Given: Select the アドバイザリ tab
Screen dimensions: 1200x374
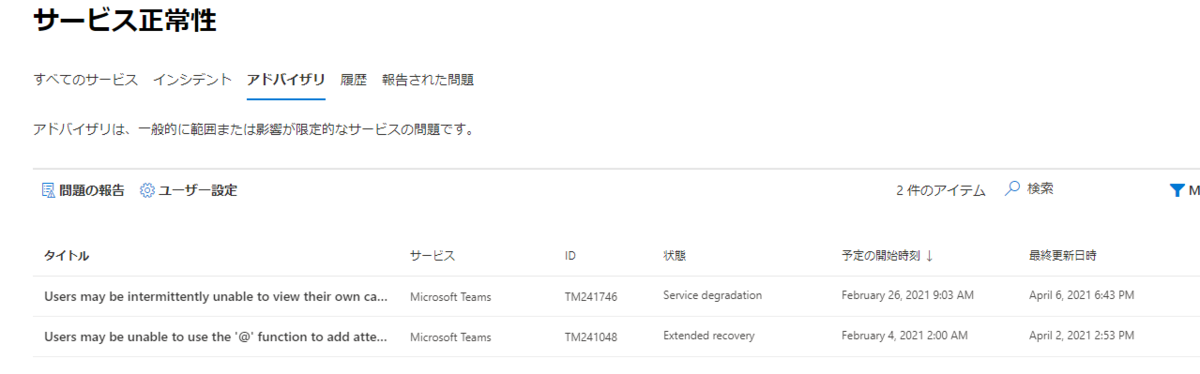Looking at the screenshot, I should pos(286,80).
